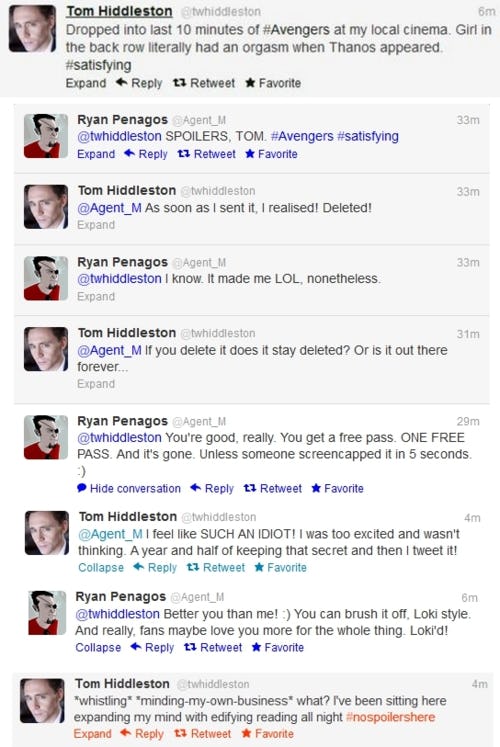Image resolution: width=500 pixels, height=747 pixels.
Task: Open #satisfying hashtag in Ryan Penagos's reply
Action: (x=368, y=137)
